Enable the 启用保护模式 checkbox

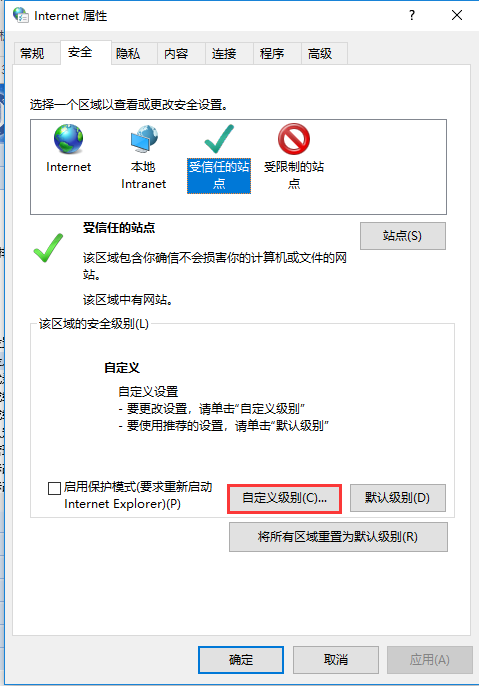[54, 488]
